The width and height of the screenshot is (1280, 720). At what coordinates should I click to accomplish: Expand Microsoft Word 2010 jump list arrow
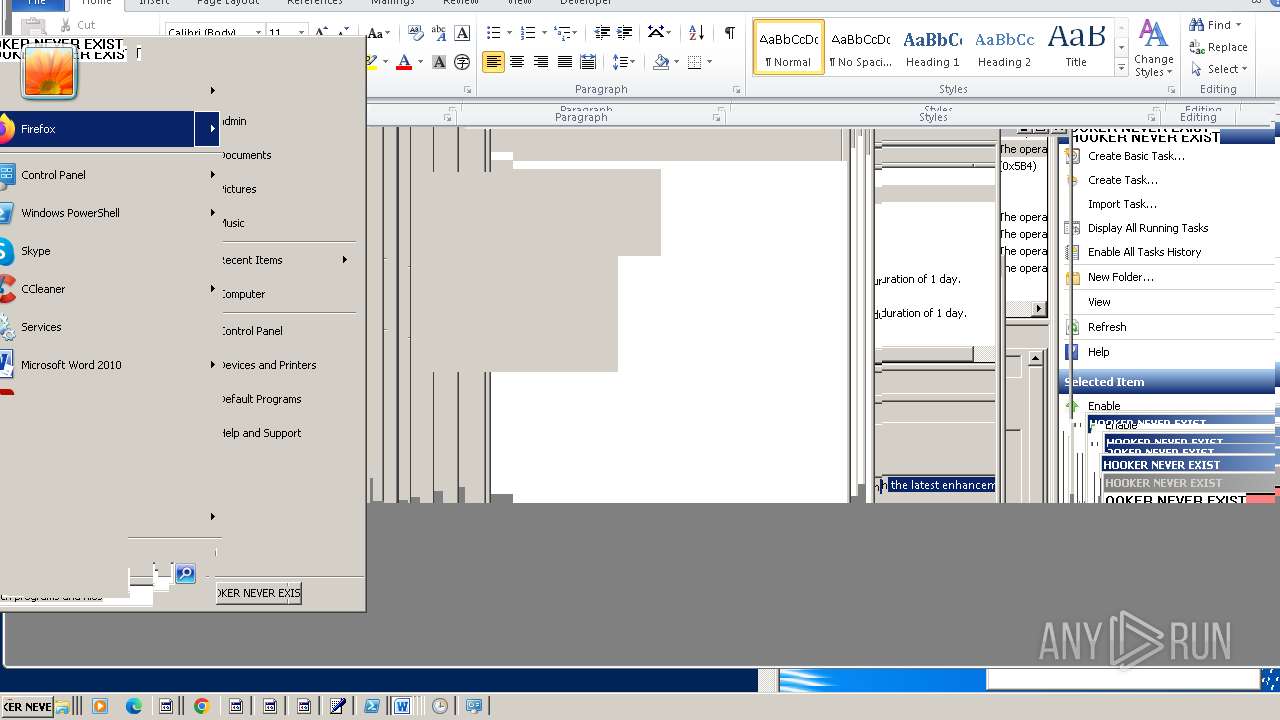(x=212, y=365)
